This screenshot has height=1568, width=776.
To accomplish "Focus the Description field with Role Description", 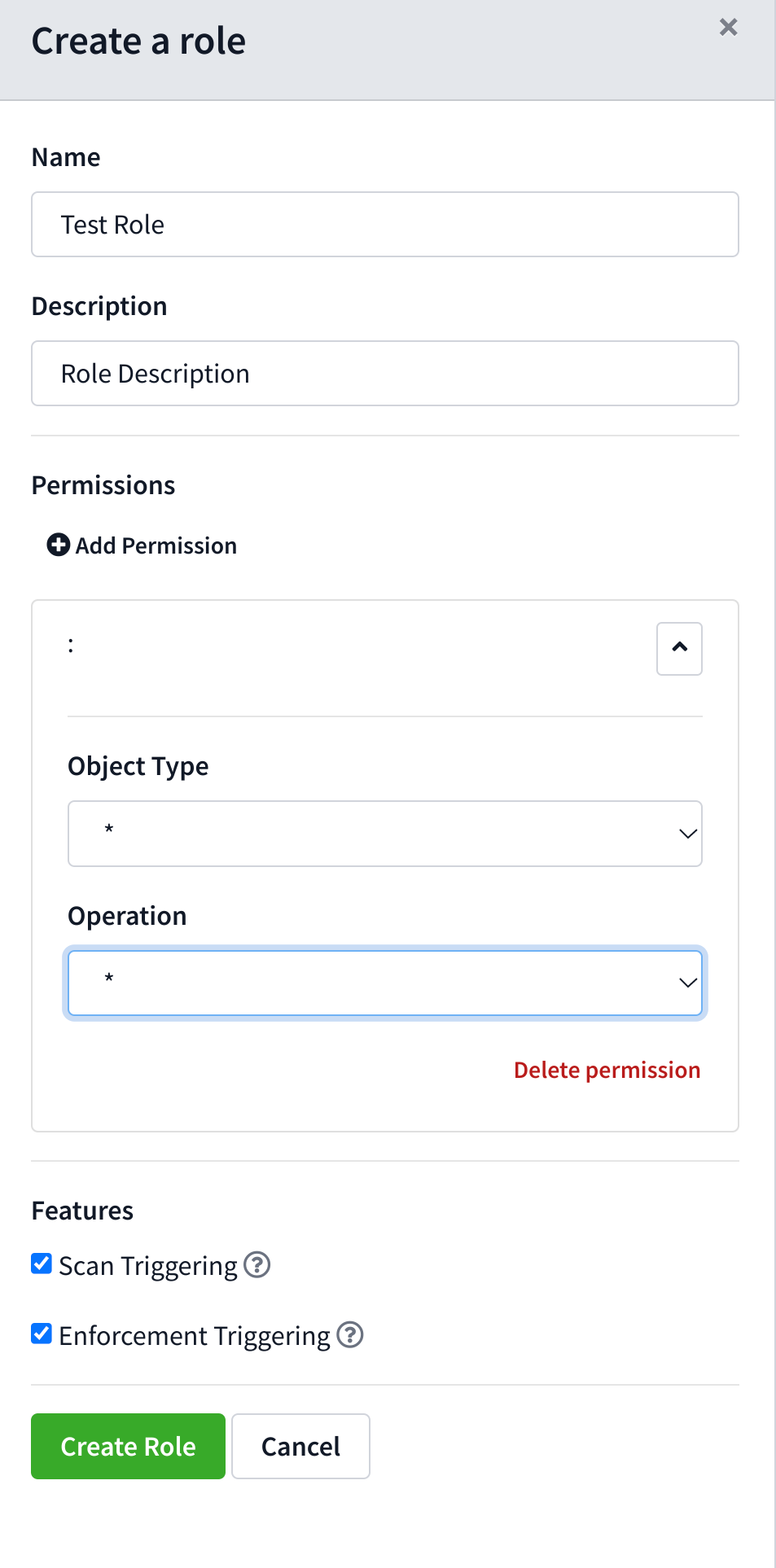I will 385,374.
